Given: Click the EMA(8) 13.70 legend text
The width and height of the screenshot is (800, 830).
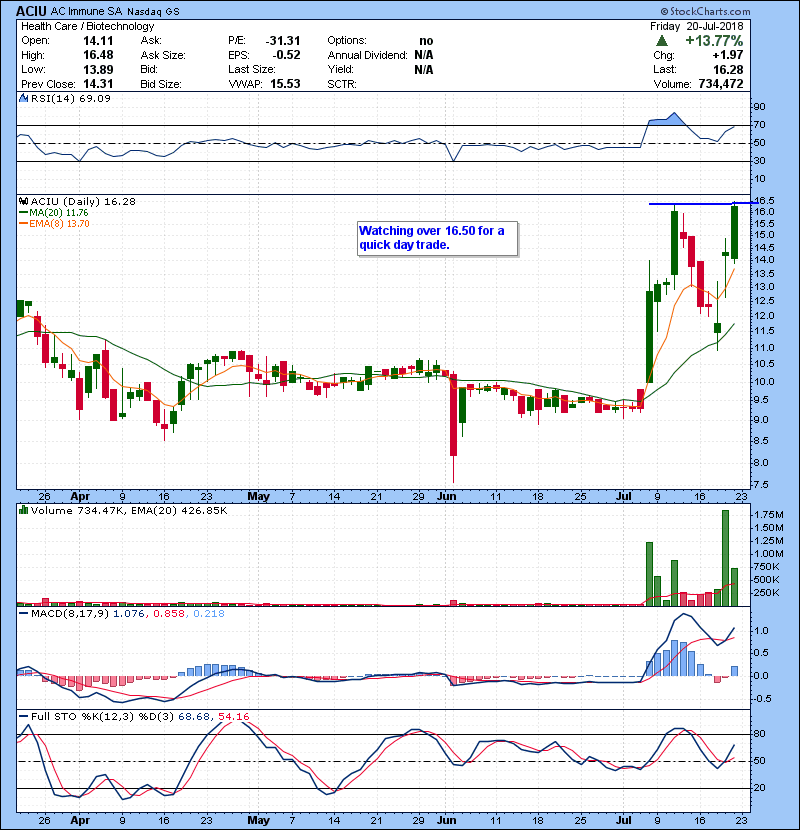Looking at the screenshot, I should tap(59, 223).
